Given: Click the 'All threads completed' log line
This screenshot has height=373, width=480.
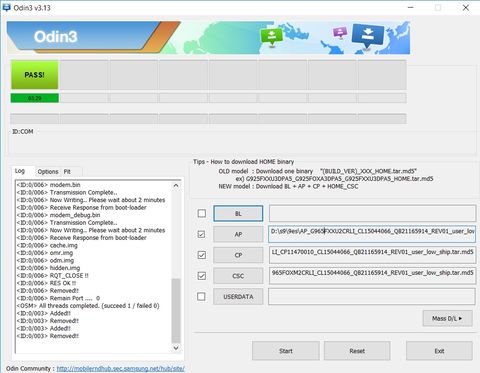Looking at the screenshot, I should pyautogui.click(x=88, y=306).
